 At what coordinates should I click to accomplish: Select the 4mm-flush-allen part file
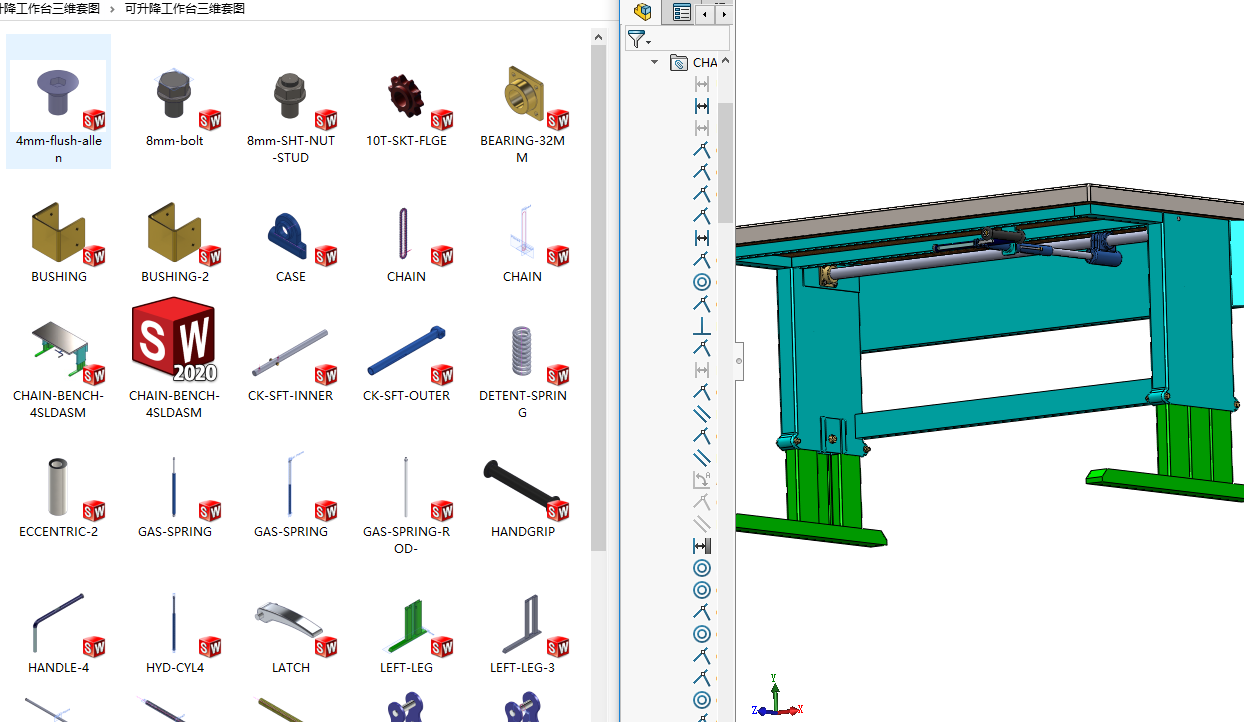[58, 100]
